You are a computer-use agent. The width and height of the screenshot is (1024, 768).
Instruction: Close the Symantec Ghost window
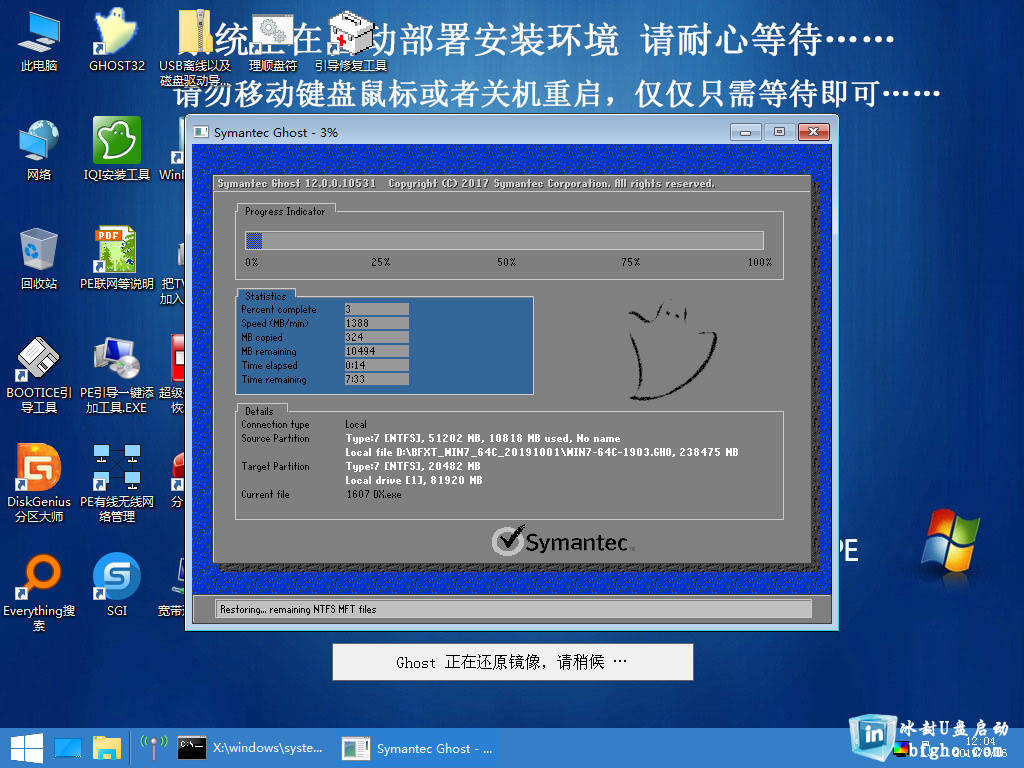point(814,133)
